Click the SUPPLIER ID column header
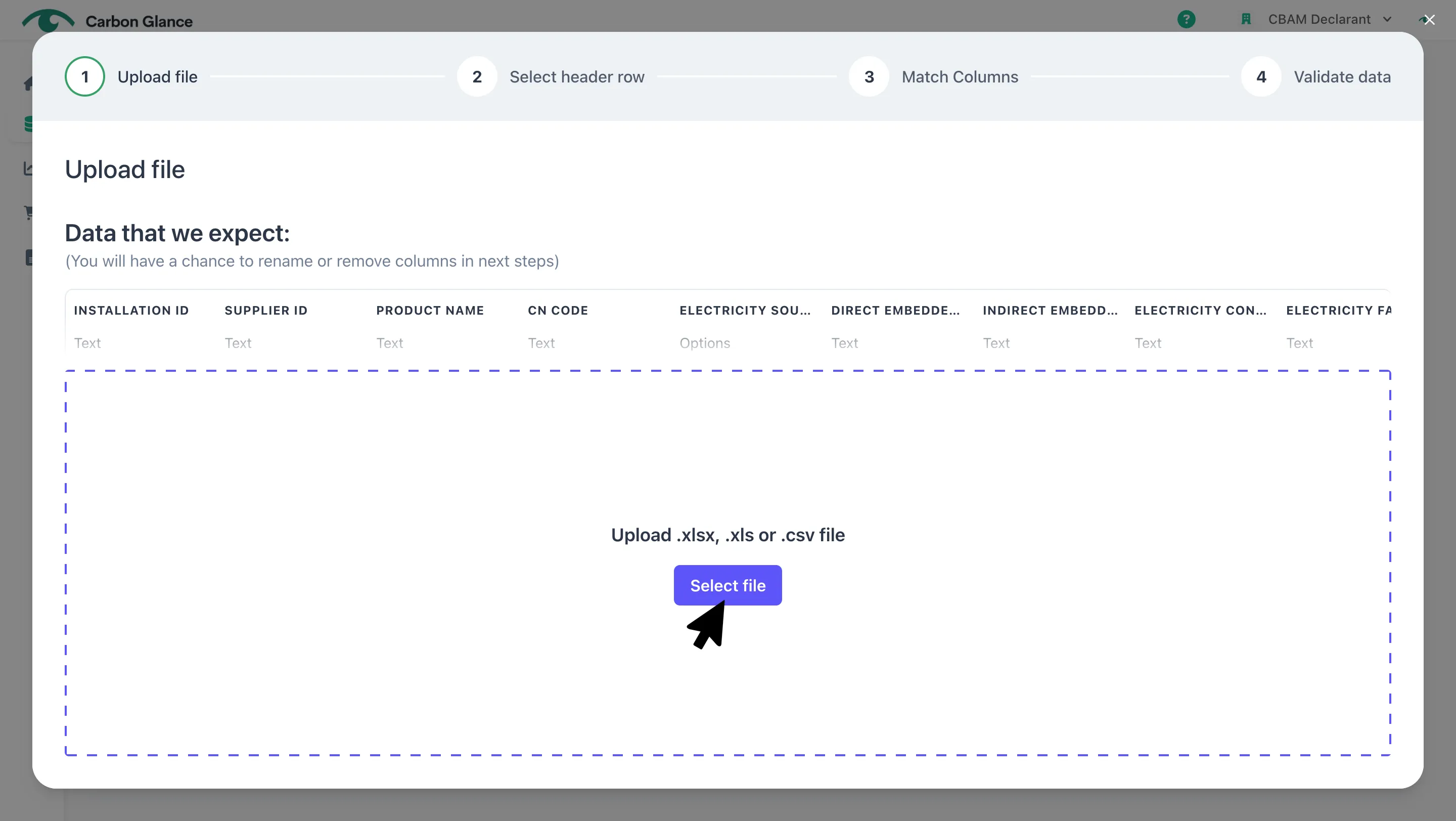Screen dimensions: 1456x821 266,311
